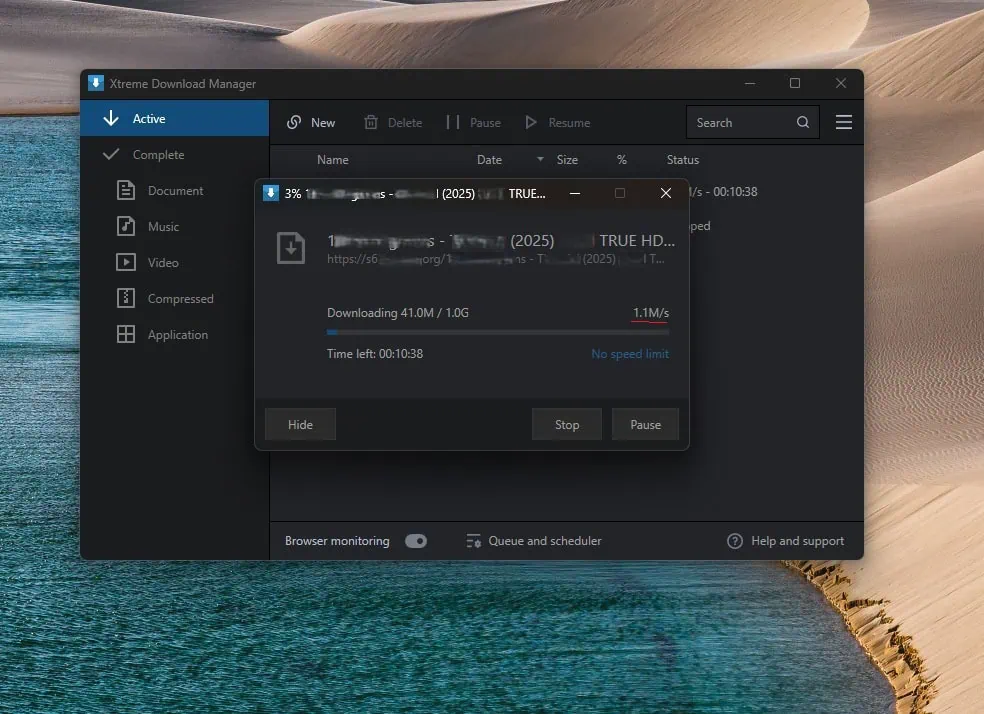Stop the current download
The image size is (984, 714).
(x=567, y=425)
